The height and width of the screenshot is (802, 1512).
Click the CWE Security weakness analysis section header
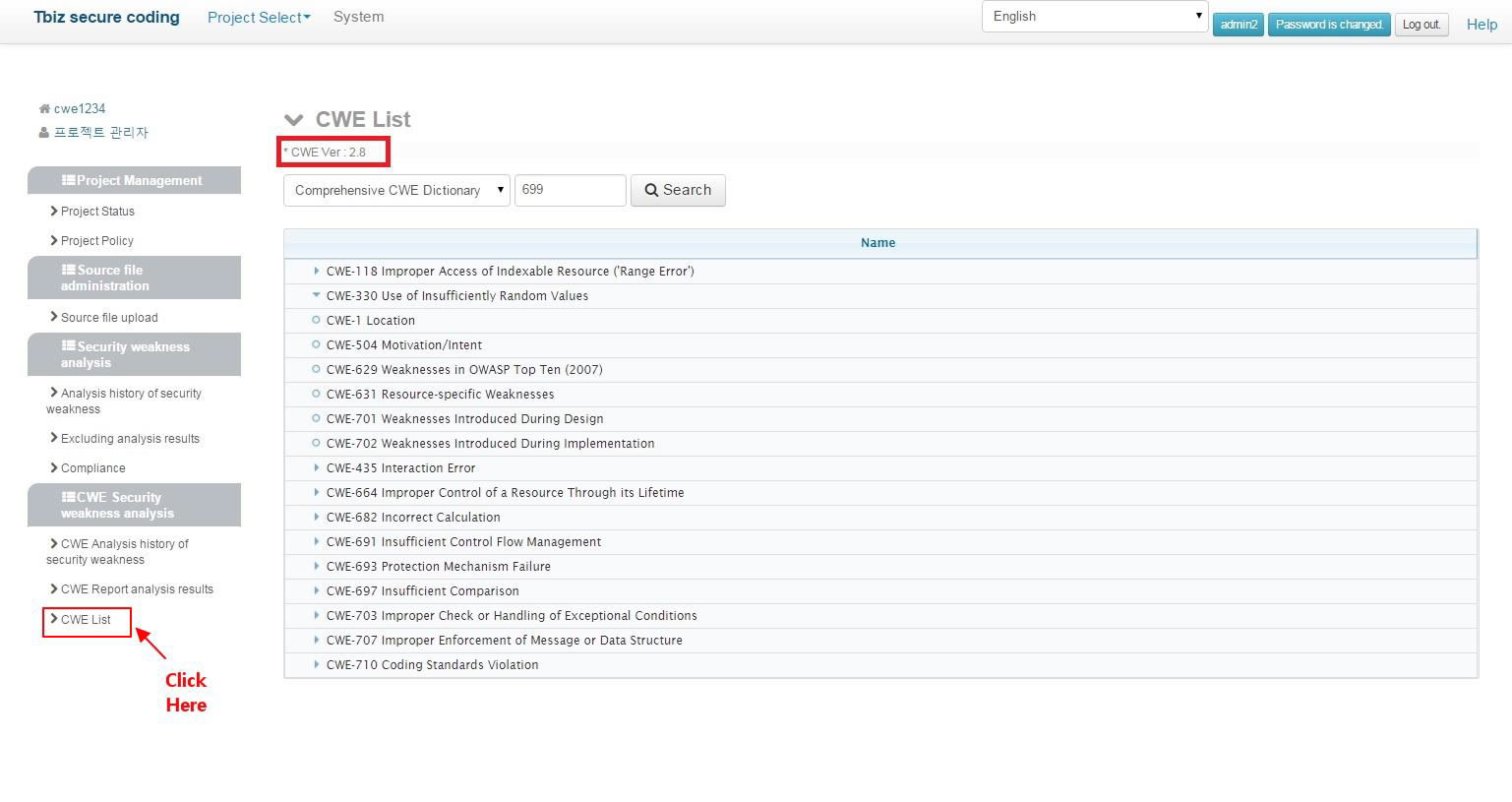[x=134, y=505]
